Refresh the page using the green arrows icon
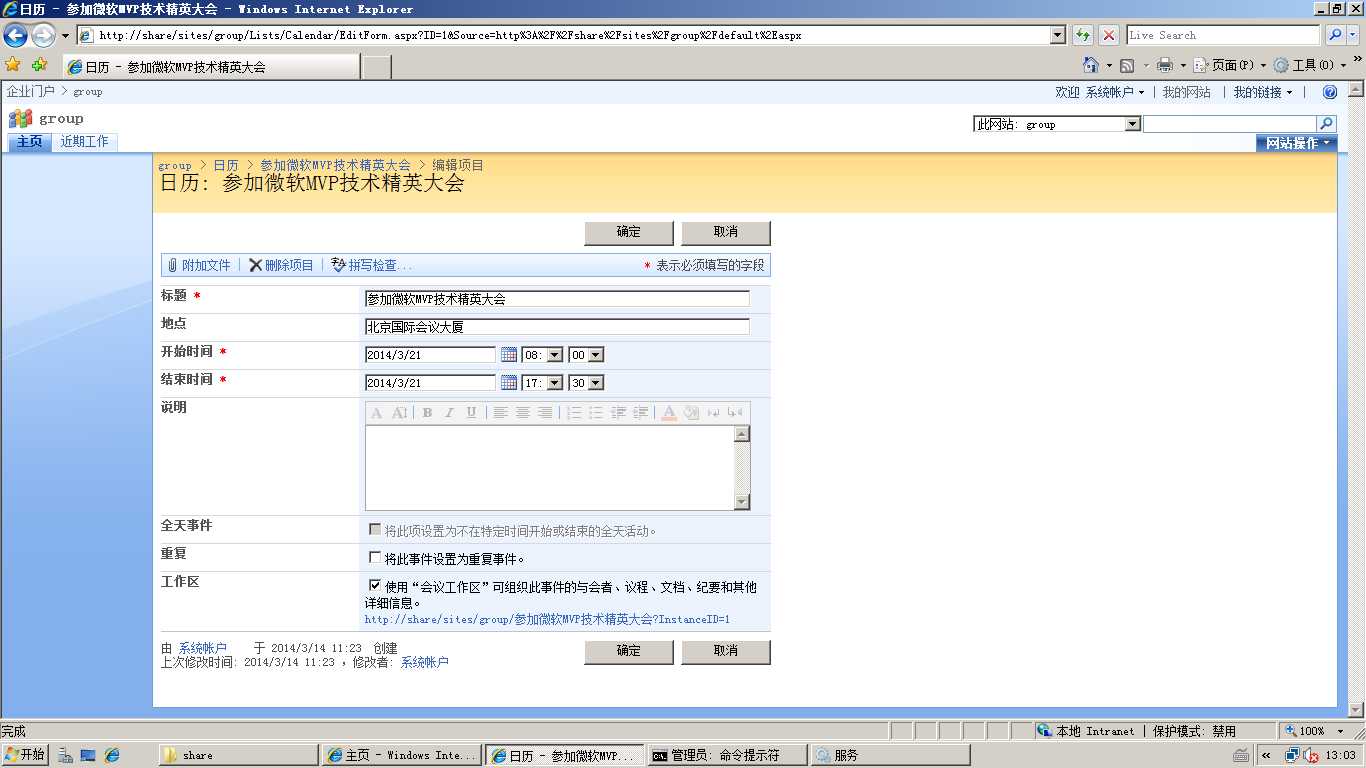The width and height of the screenshot is (1366, 768). click(1083, 35)
